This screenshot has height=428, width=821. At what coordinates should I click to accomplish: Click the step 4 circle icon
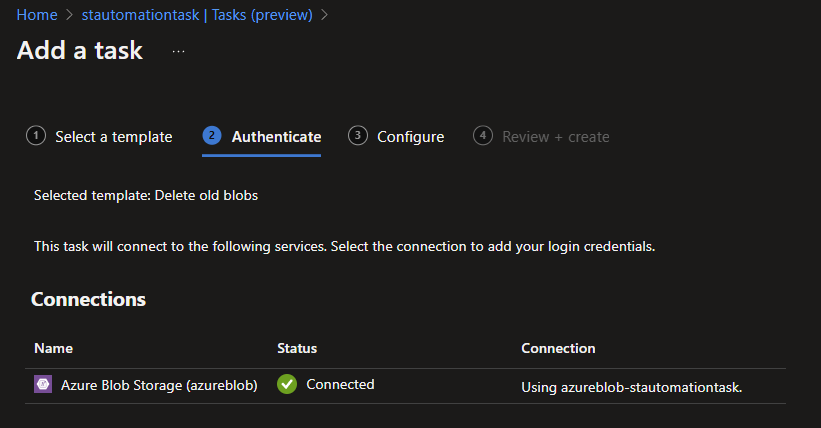(483, 136)
